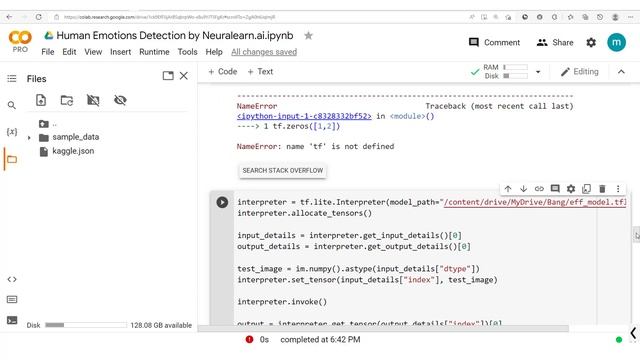Open the File menu
Viewport: 640px width, 360px height.
pos(48,52)
